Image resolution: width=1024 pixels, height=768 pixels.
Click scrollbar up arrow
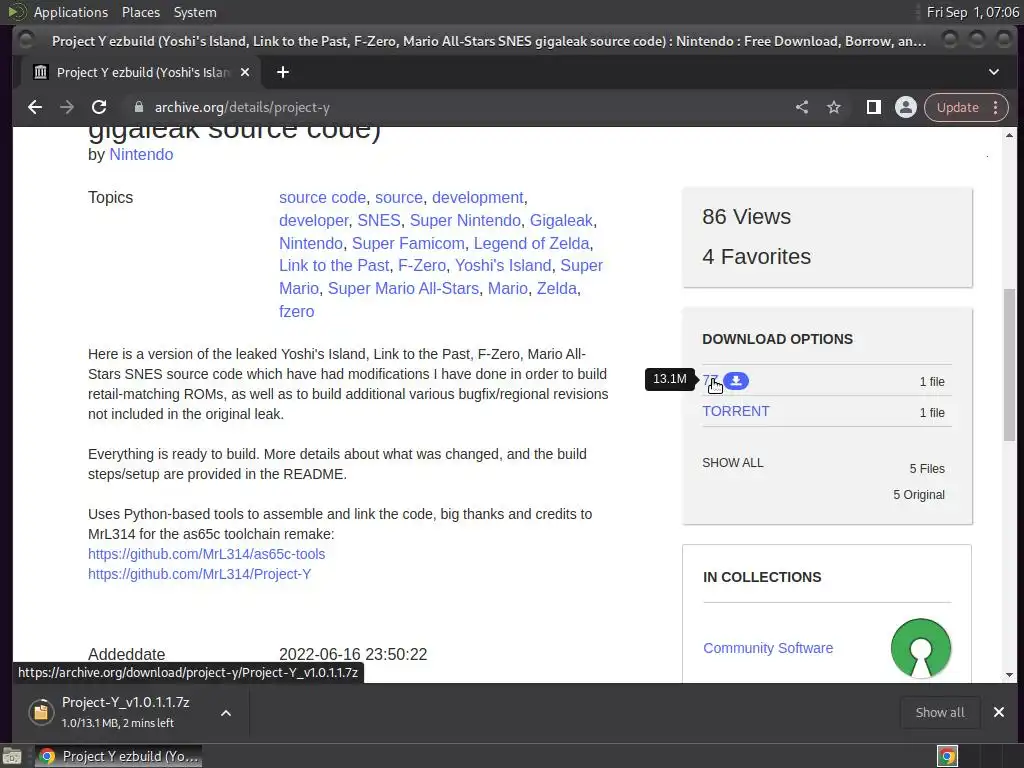point(1009,135)
